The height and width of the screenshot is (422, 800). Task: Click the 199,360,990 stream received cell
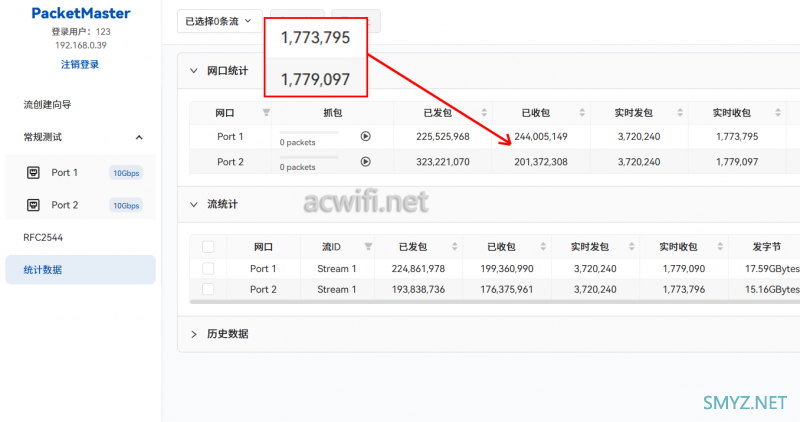point(507,268)
